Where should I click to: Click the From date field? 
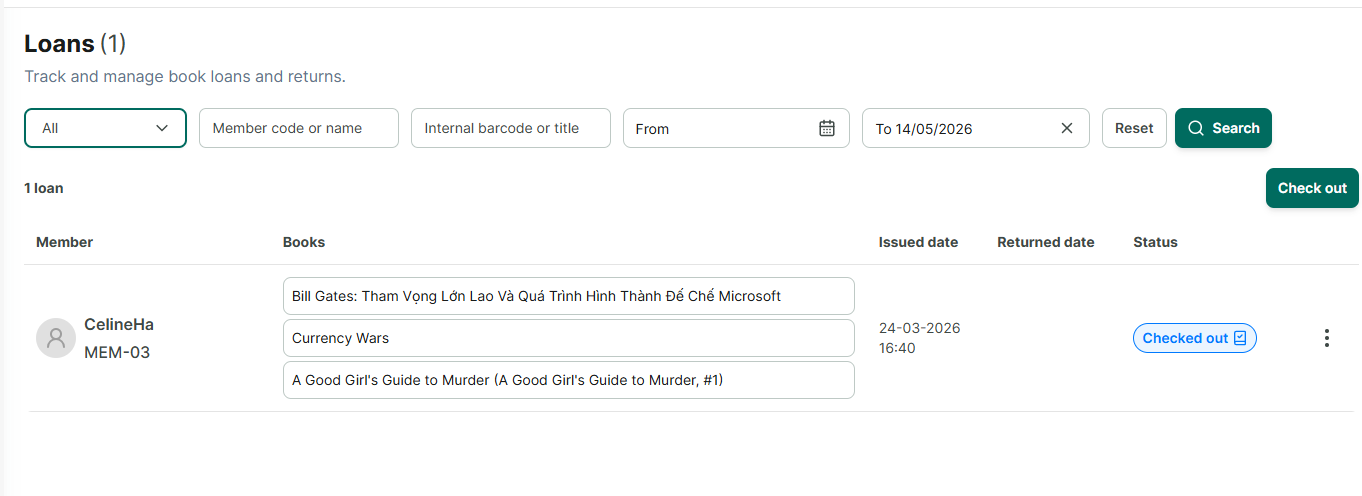pyautogui.click(x=736, y=128)
